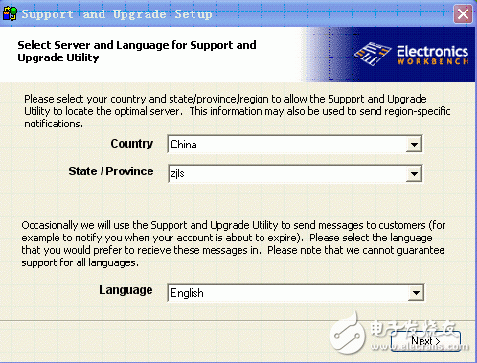The image size is (477, 363).
Task: Click the State / Province label
Action: click(111, 171)
